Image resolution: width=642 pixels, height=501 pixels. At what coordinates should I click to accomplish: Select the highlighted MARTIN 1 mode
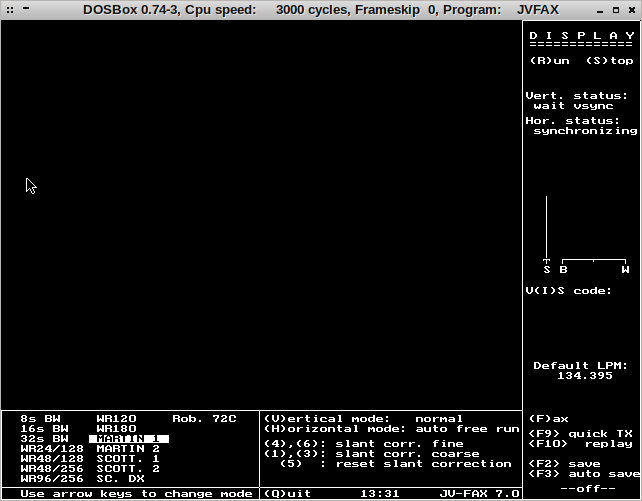[128, 439]
